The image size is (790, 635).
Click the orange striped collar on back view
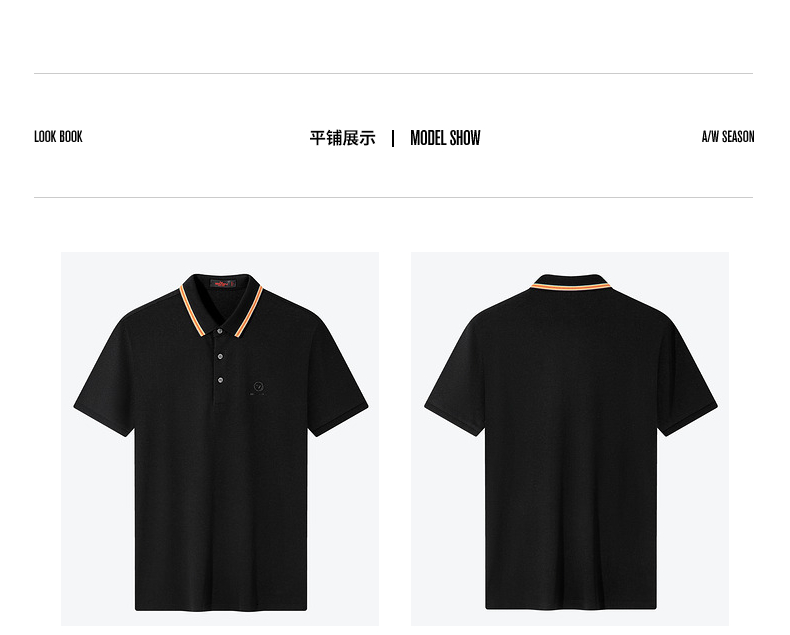(x=570, y=287)
